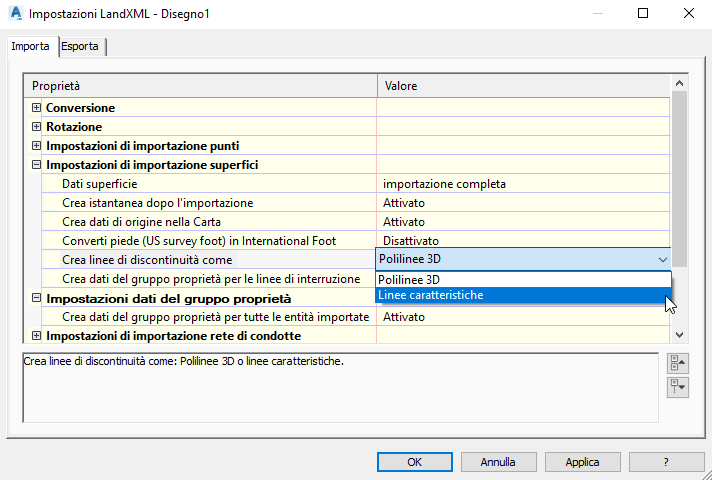Expand the Rotazione property group
The width and height of the screenshot is (713, 480).
coord(37,127)
